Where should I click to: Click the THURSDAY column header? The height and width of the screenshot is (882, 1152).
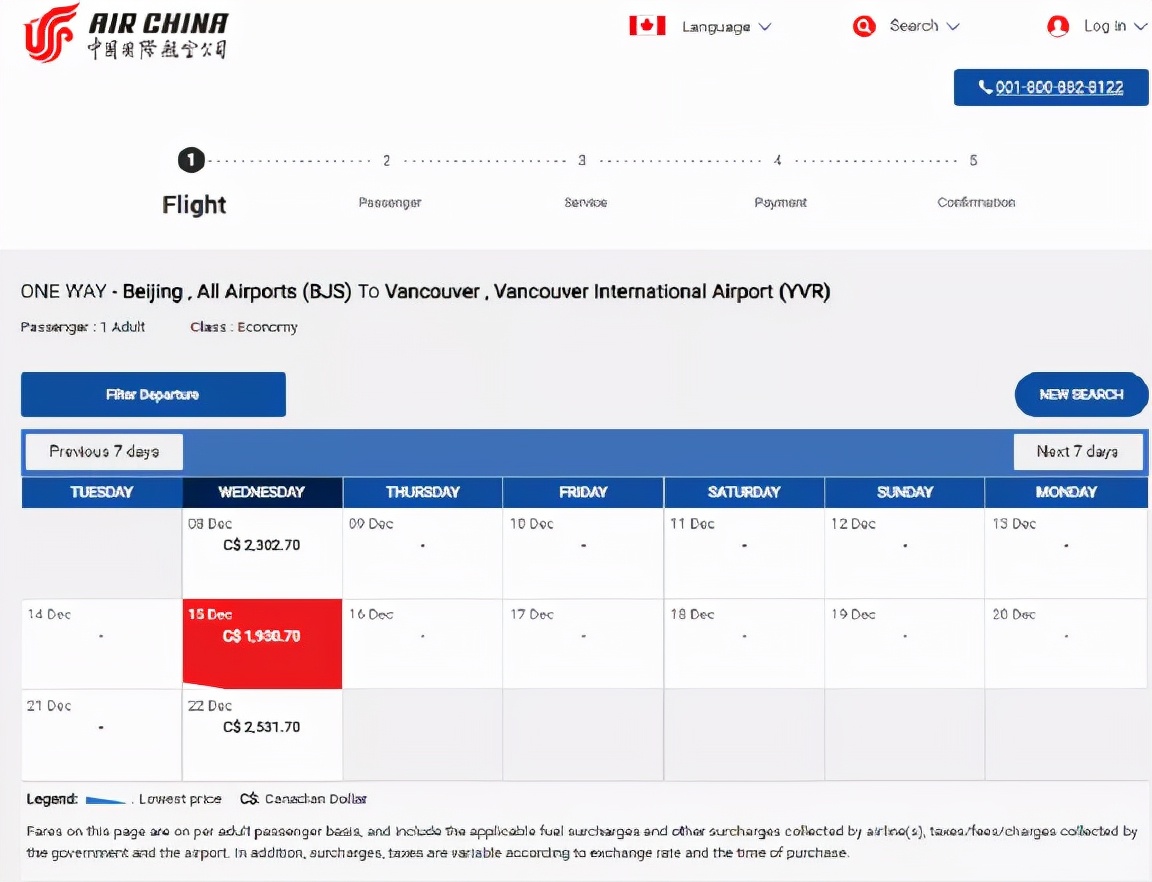(x=423, y=492)
